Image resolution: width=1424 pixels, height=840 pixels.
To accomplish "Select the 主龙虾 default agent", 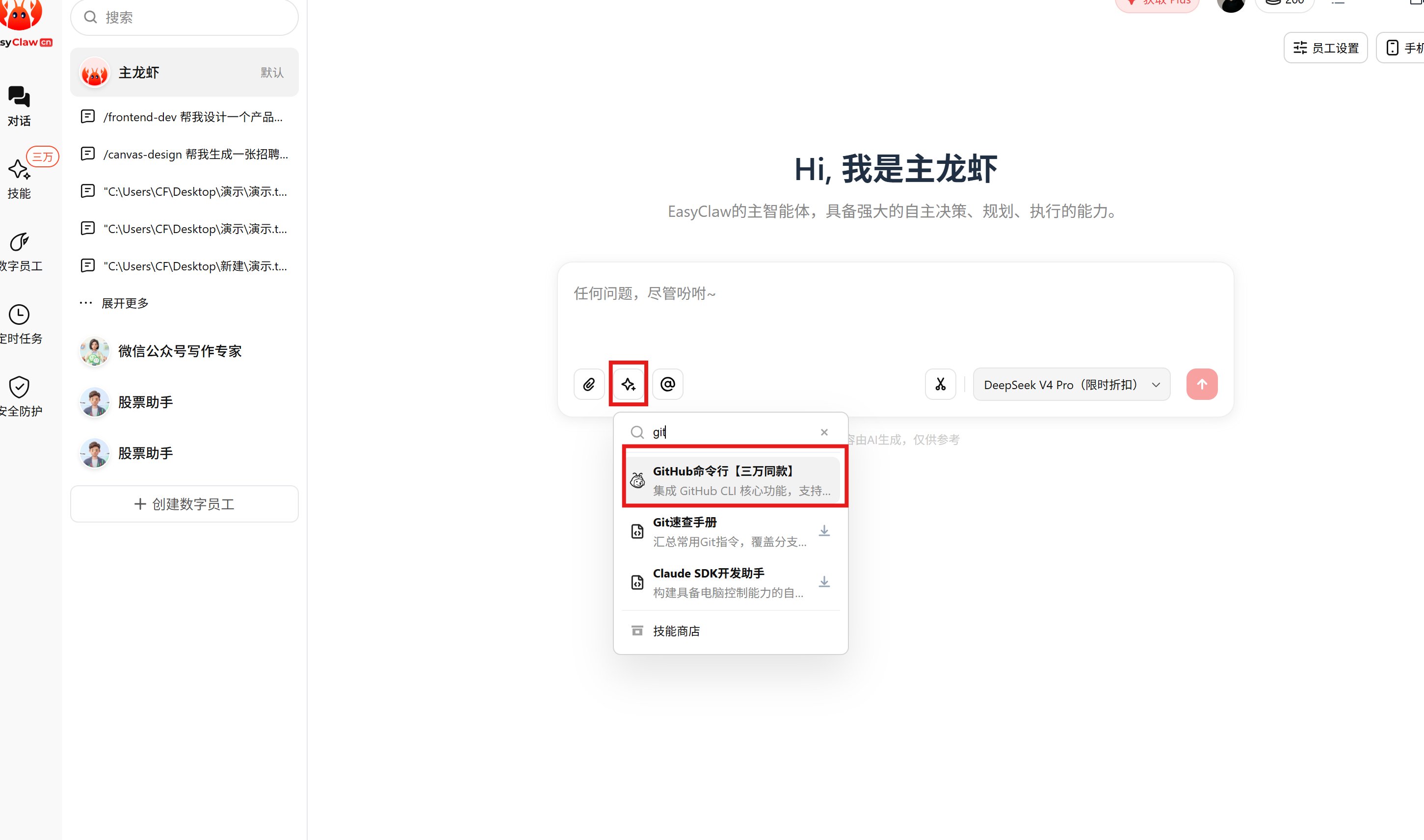I will pyautogui.click(x=184, y=73).
